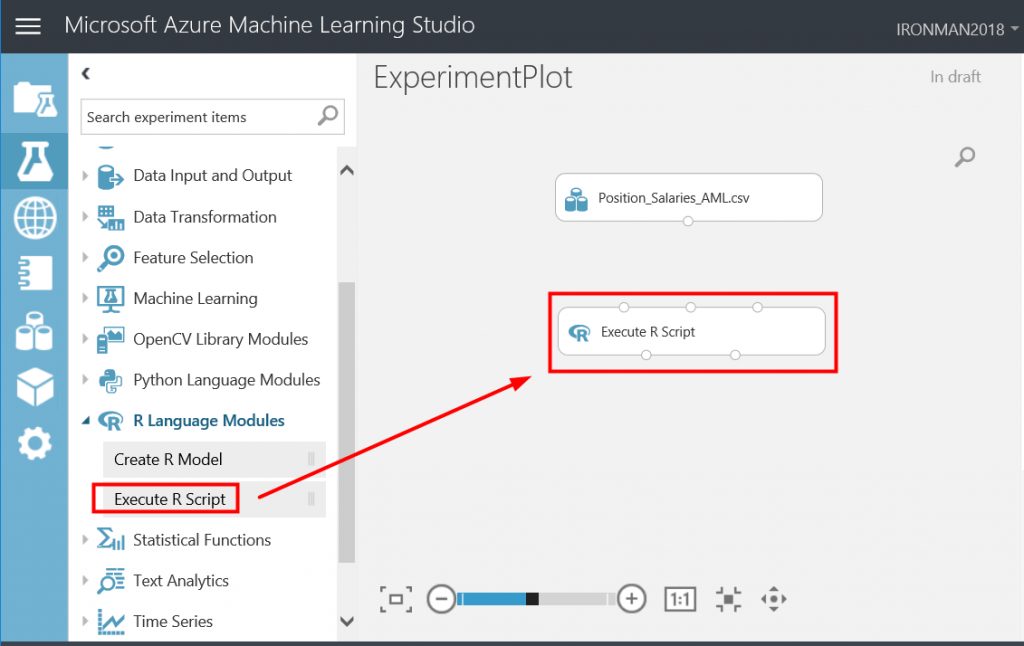1024x646 pixels.
Task: Open the Web Services globe icon
Action: click(x=35, y=218)
